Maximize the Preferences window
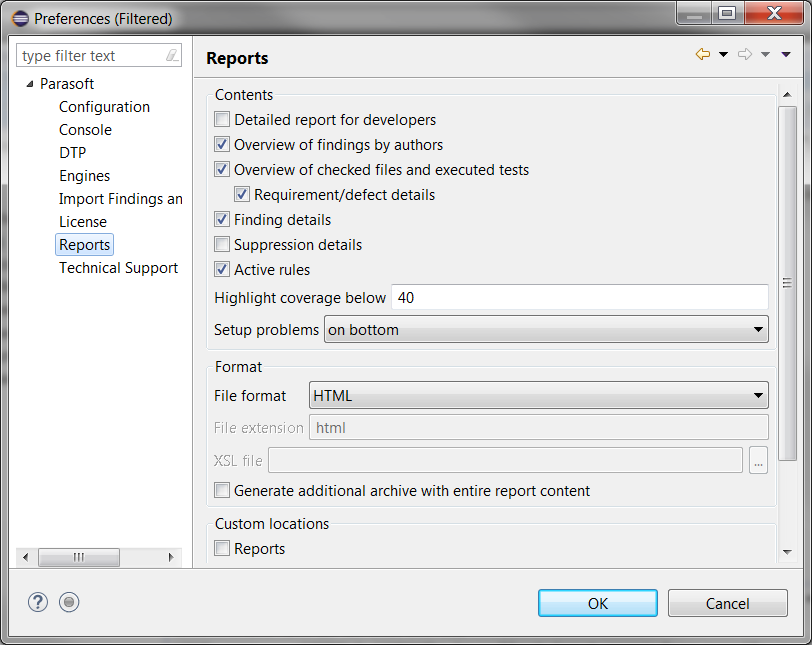Image resolution: width=812 pixels, height=645 pixels. tap(728, 13)
